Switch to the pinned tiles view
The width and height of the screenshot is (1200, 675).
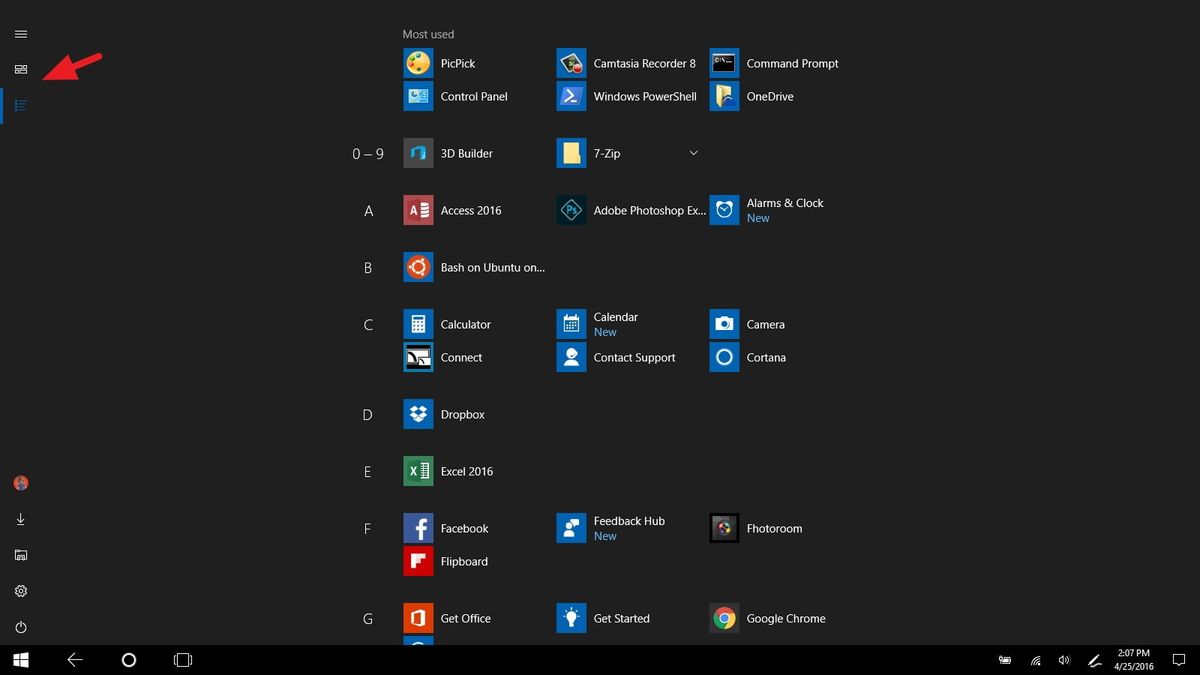[x=20, y=69]
